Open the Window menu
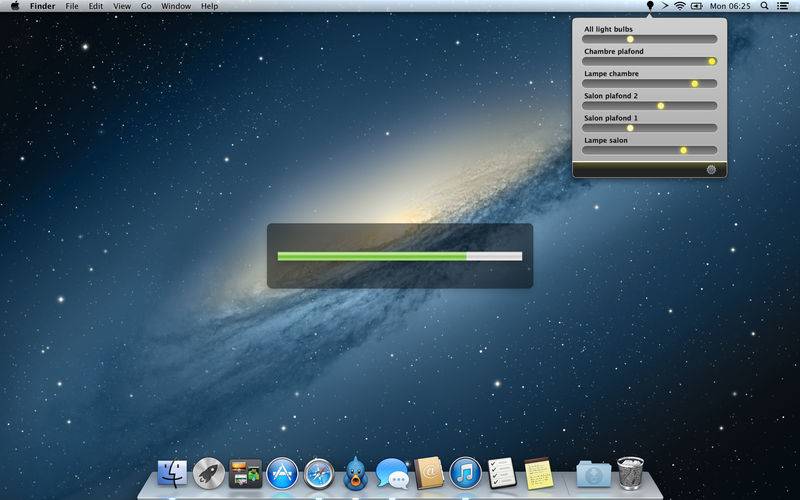Screen dimensions: 800x500 pyautogui.click(x=176, y=6)
